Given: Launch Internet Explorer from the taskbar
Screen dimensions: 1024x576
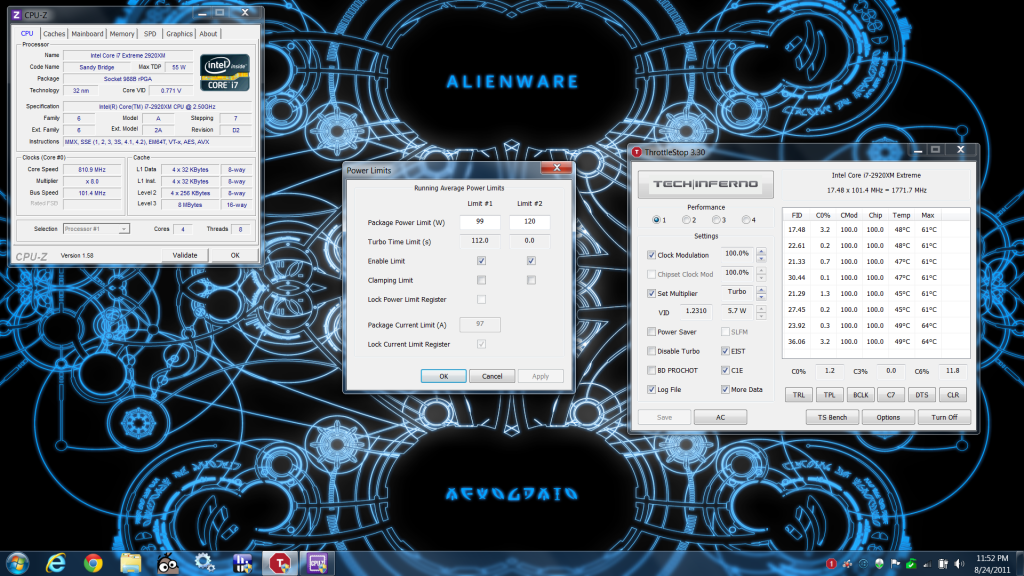Looking at the screenshot, I should (56, 563).
